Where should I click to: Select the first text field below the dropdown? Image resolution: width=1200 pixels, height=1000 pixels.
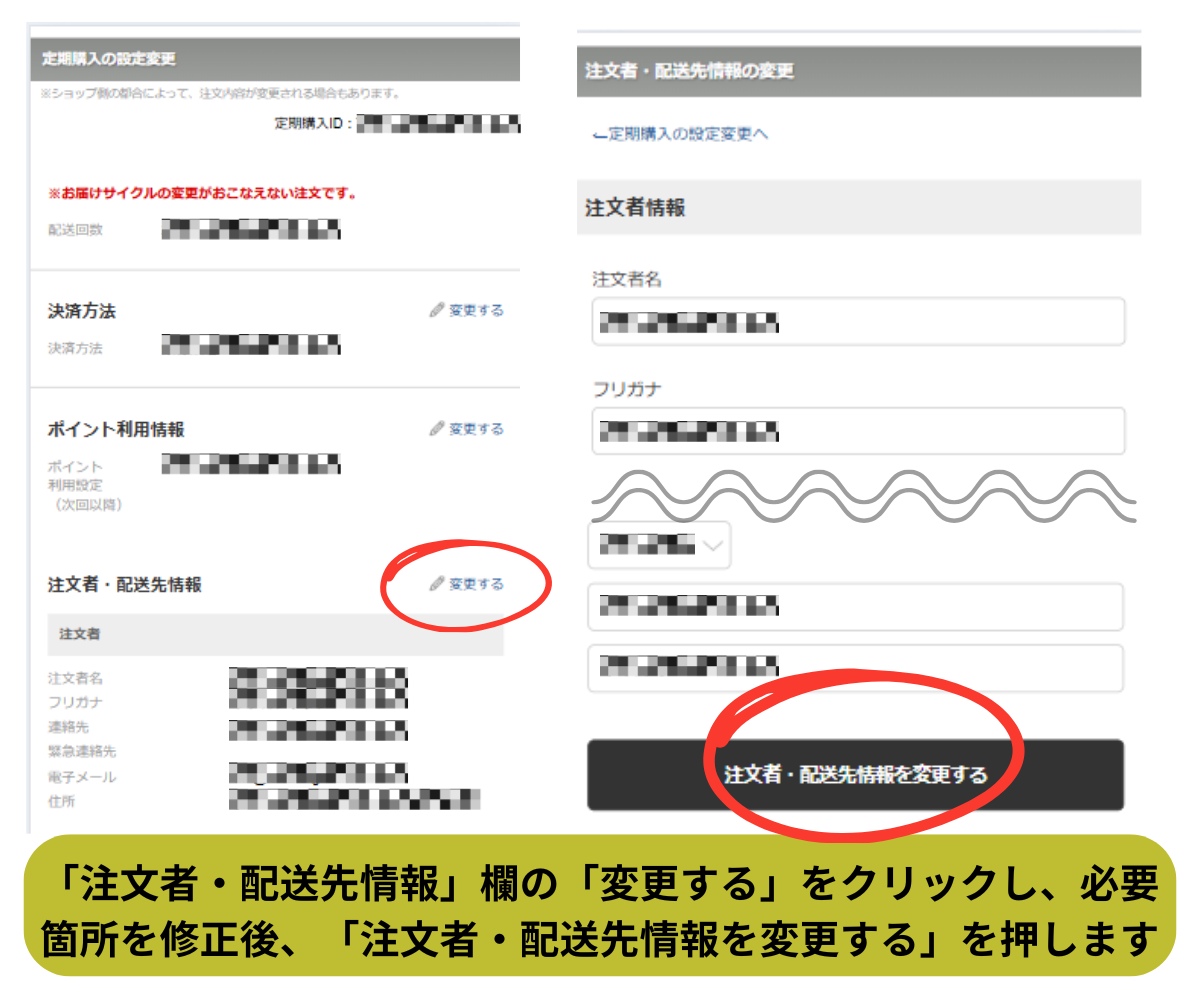(855, 606)
